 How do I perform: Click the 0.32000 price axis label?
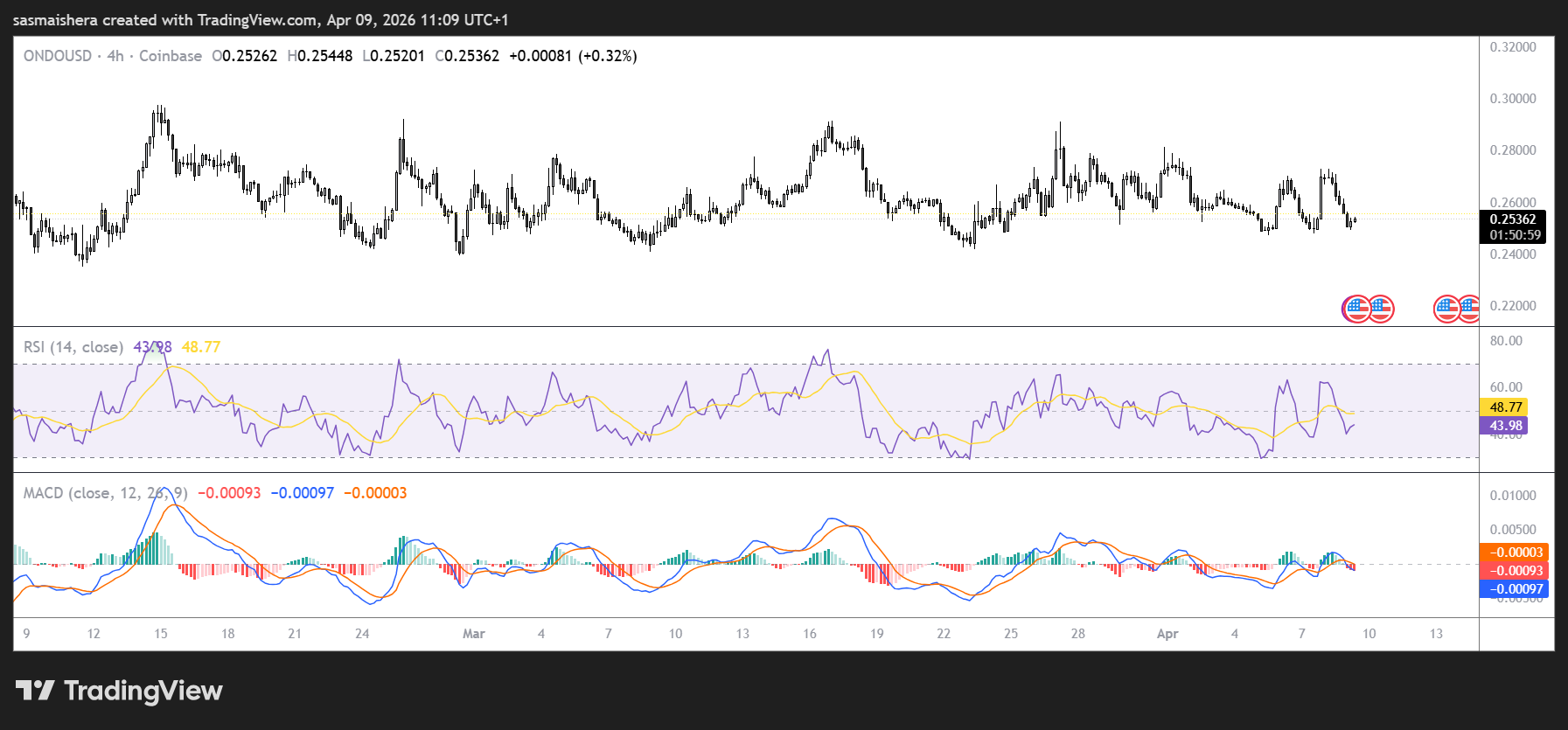click(1513, 47)
